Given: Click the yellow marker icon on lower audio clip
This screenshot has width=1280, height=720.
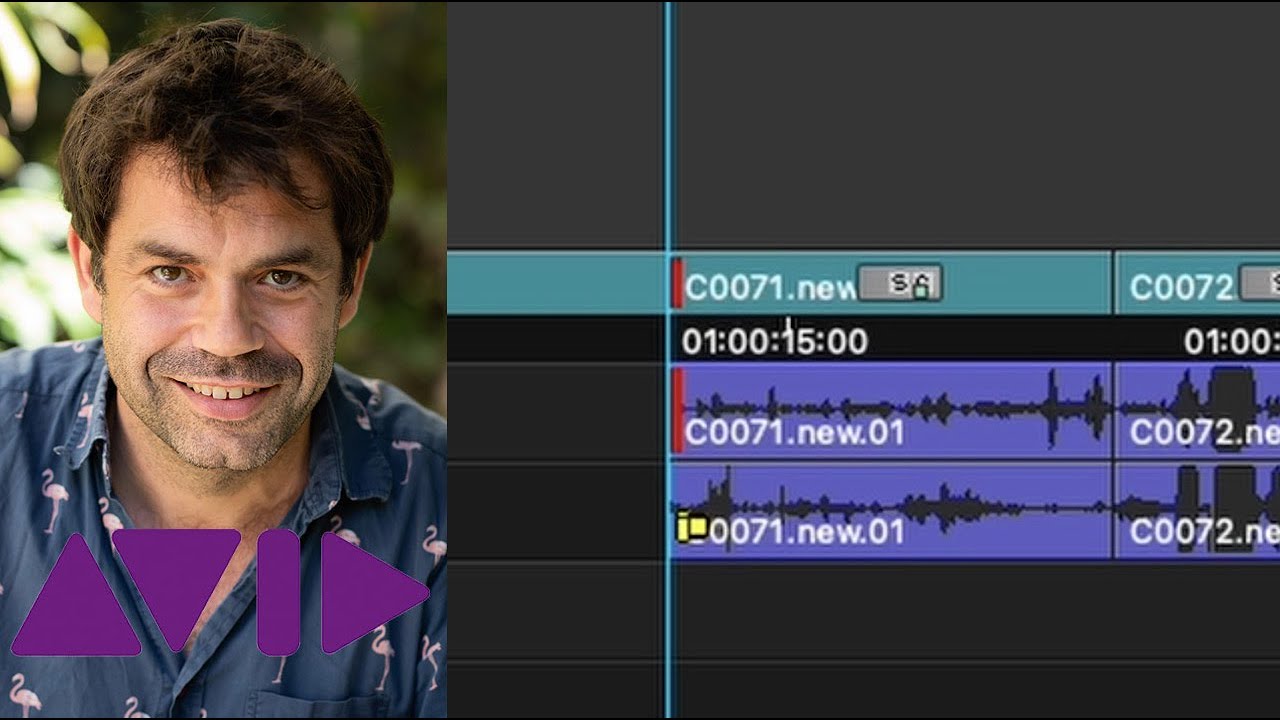Looking at the screenshot, I should point(692,527).
